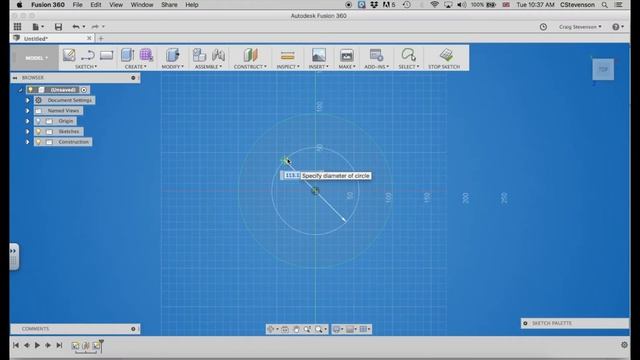Select the Measure inspect icon

(288, 55)
